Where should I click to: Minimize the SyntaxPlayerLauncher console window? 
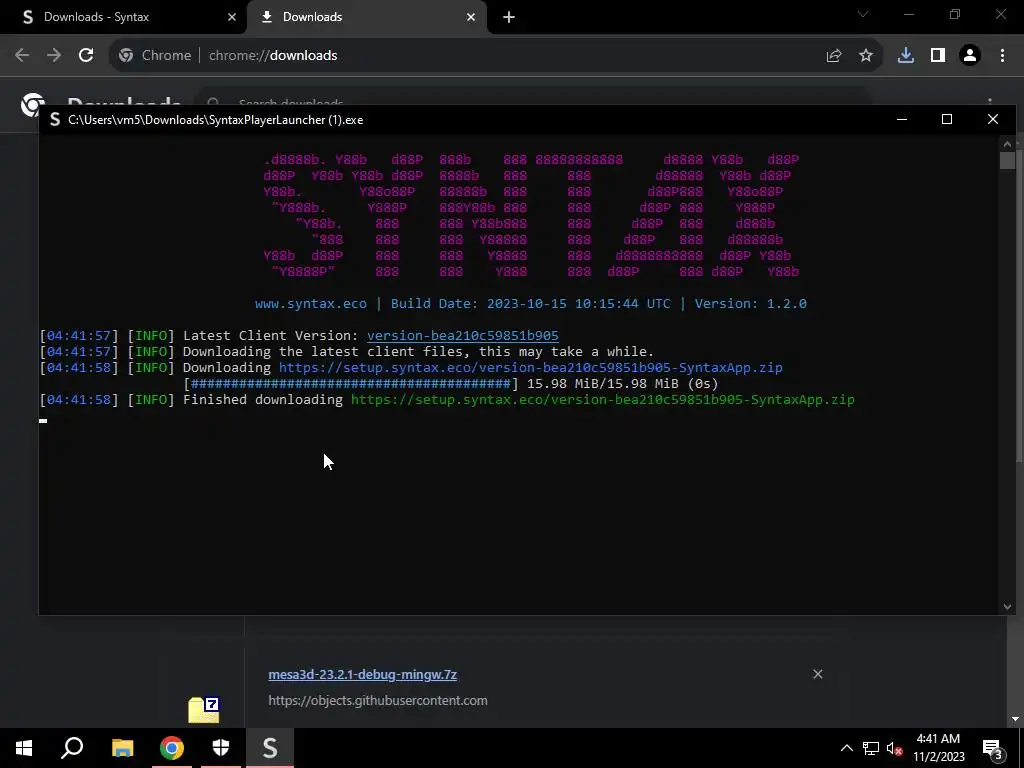(x=902, y=119)
